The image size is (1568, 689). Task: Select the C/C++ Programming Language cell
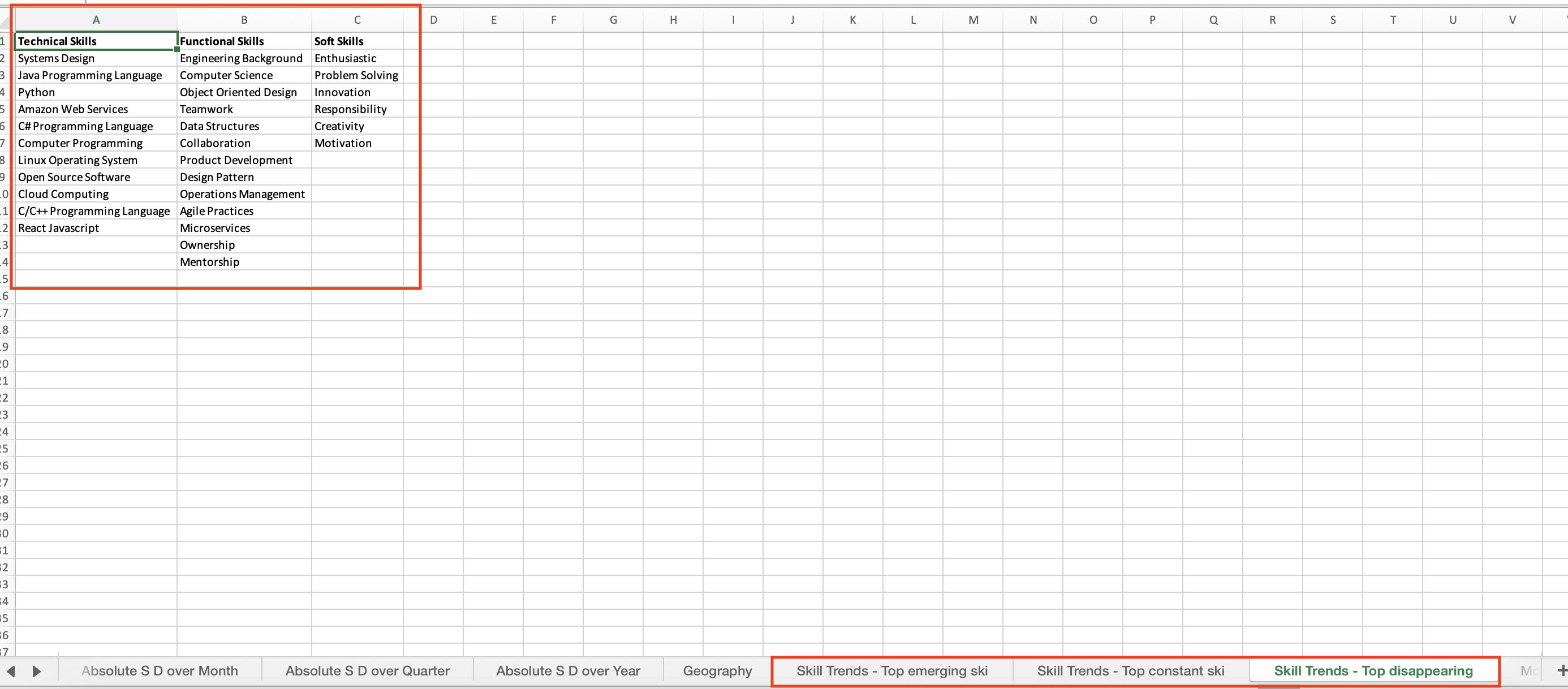pos(96,211)
